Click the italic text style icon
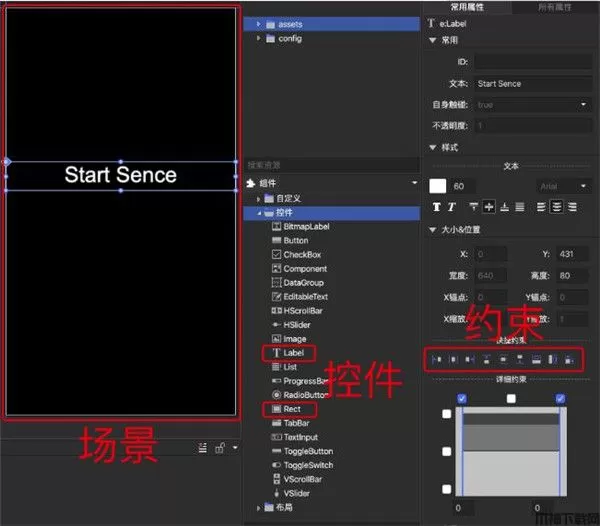 [x=451, y=207]
